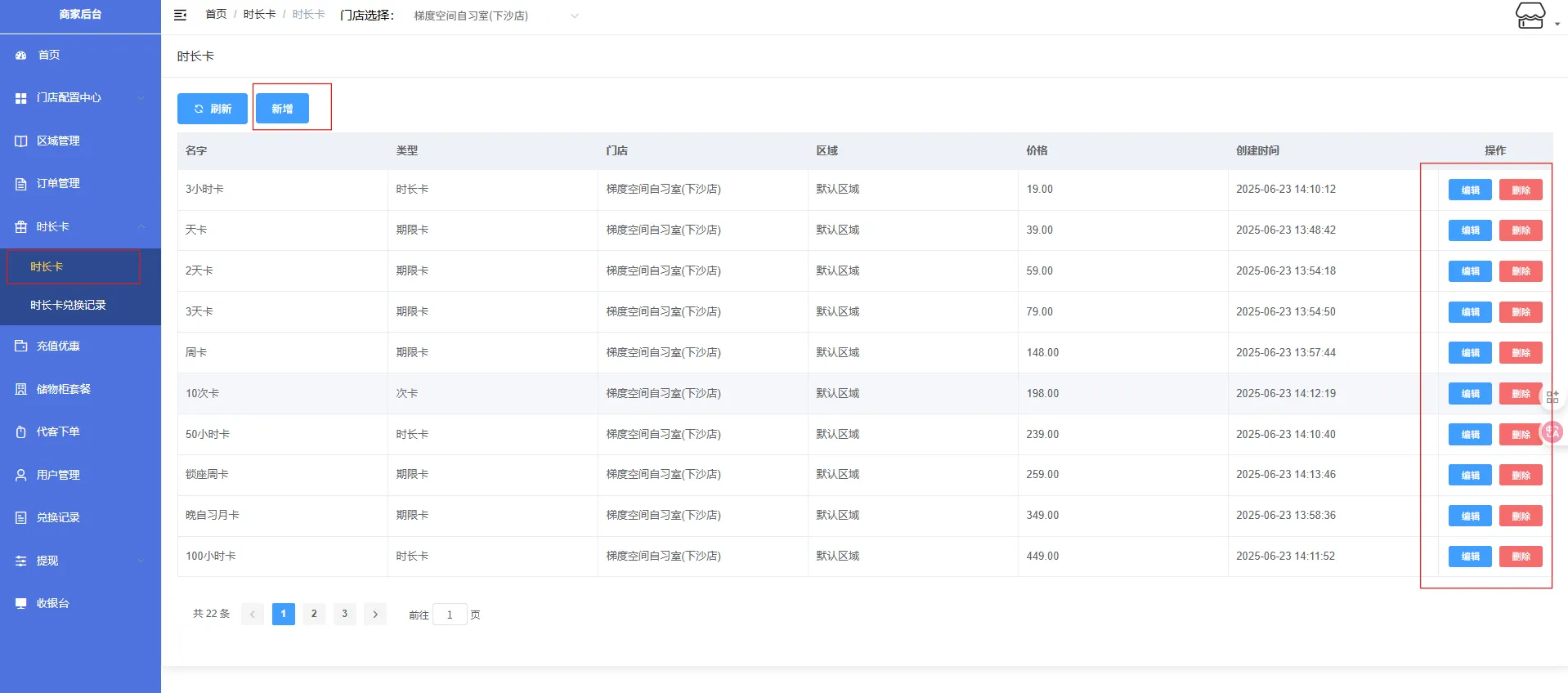Expand the 提现 sidebar submenu

[x=80, y=561]
